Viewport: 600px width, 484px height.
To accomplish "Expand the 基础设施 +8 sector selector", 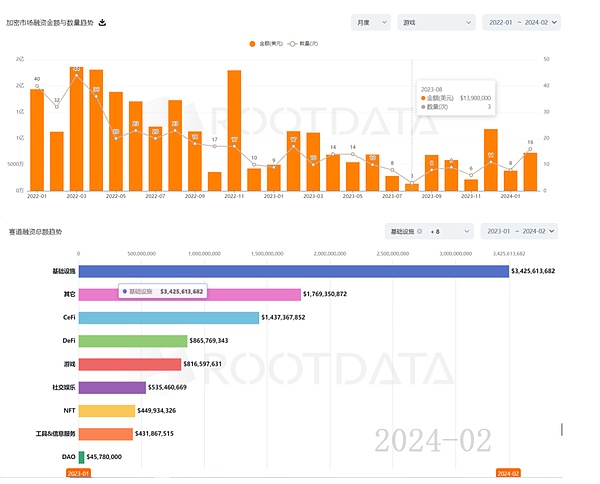I will point(429,231).
